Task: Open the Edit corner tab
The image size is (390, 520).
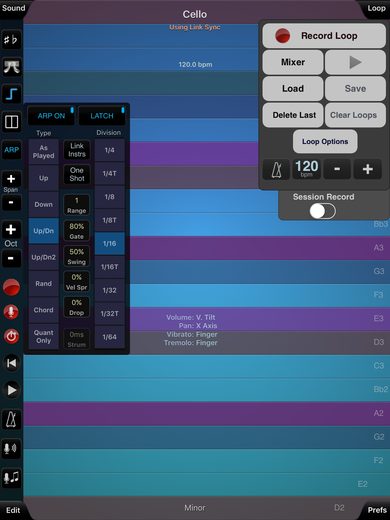Action: 13,510
